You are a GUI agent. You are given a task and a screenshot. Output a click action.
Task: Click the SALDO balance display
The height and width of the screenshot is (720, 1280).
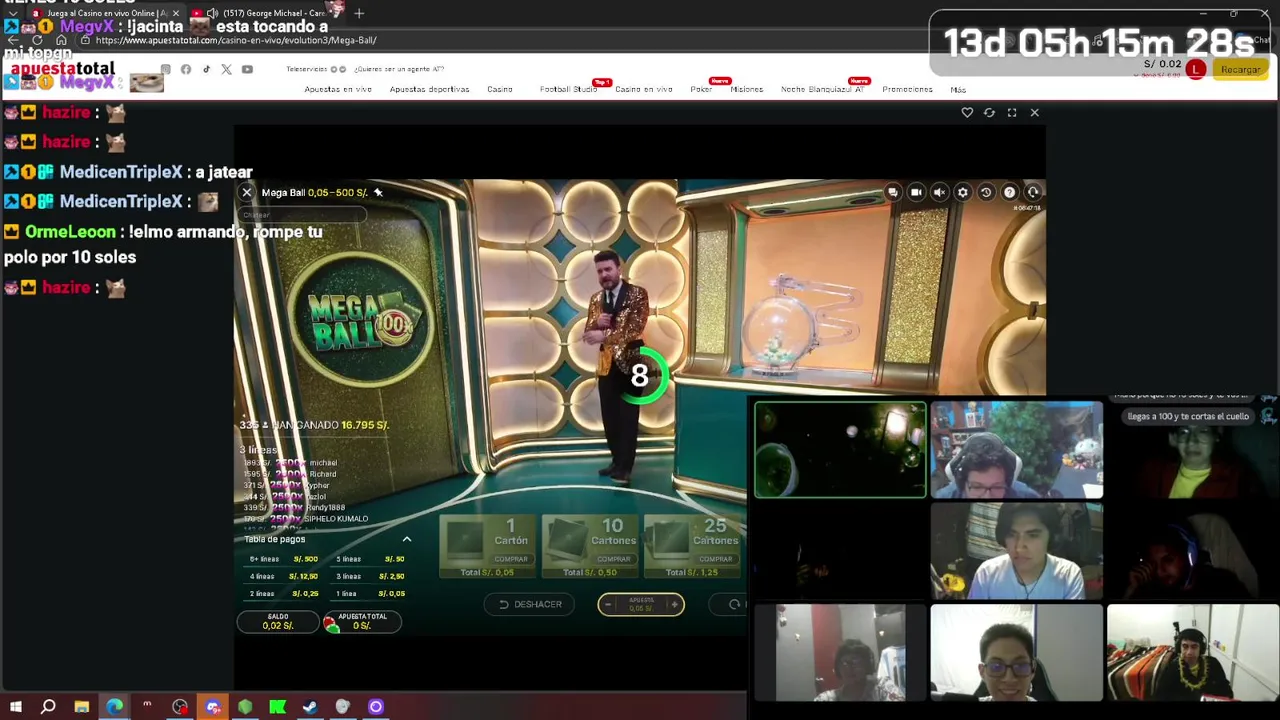(278, 622)
